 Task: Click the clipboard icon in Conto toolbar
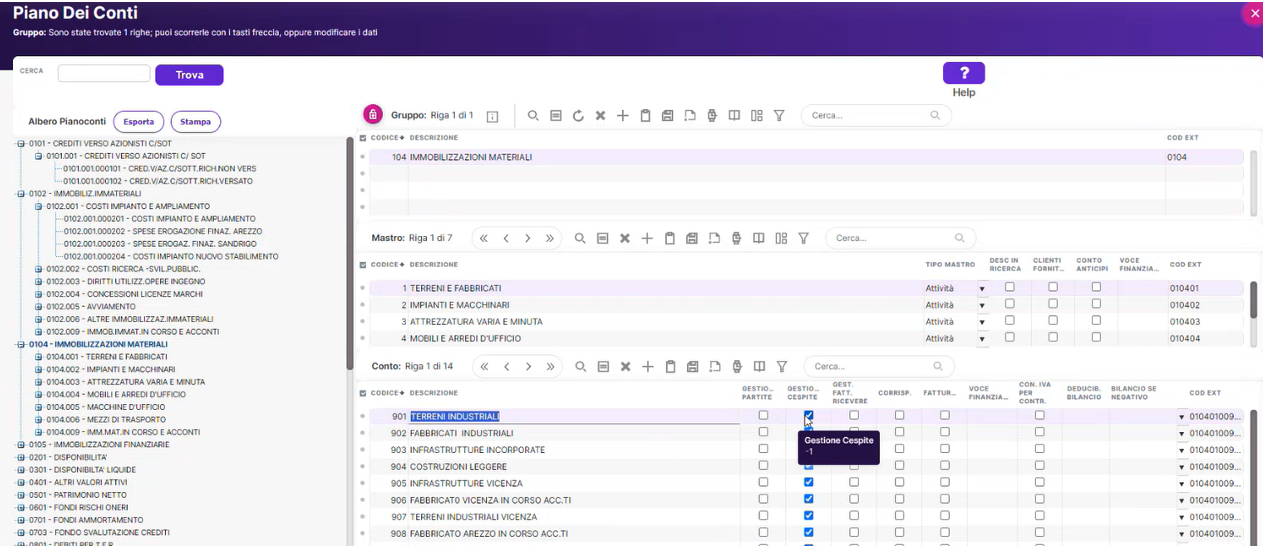click(x=671, y=367)
